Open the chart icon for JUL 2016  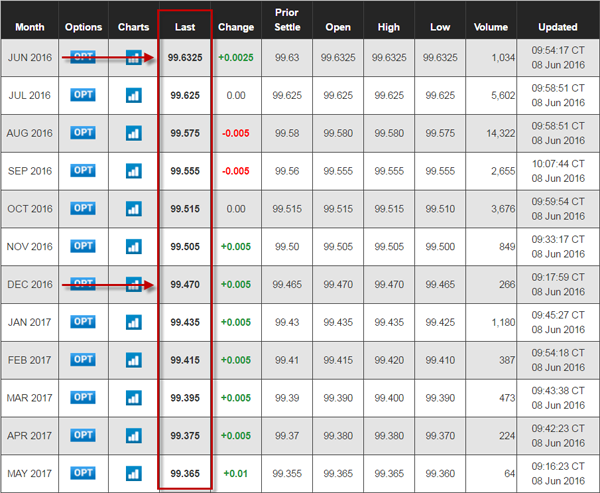[133, 96]
